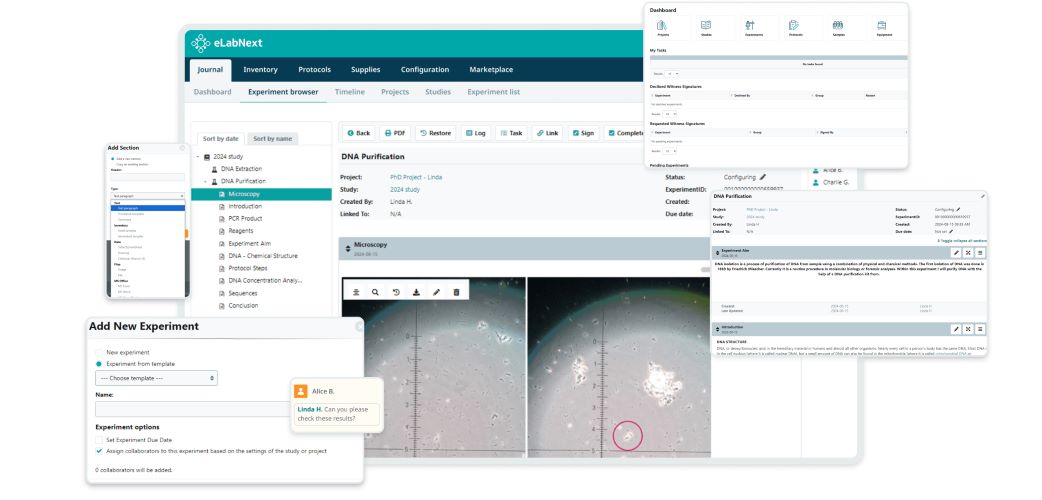Screen dimensions: 1042x500
Task: Toggle Assign collaborators to this experiment checkbox
Action: click(99, 451)
